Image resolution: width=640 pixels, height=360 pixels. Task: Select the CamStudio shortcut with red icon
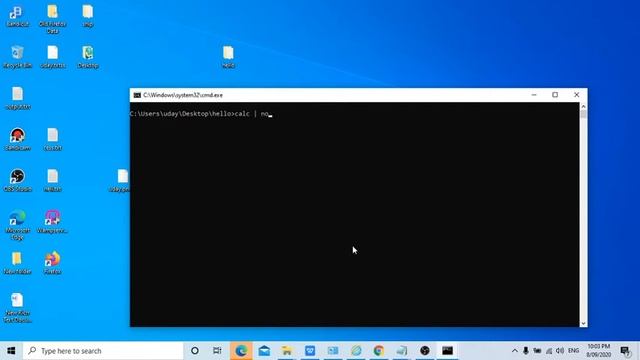coord(17,139)
